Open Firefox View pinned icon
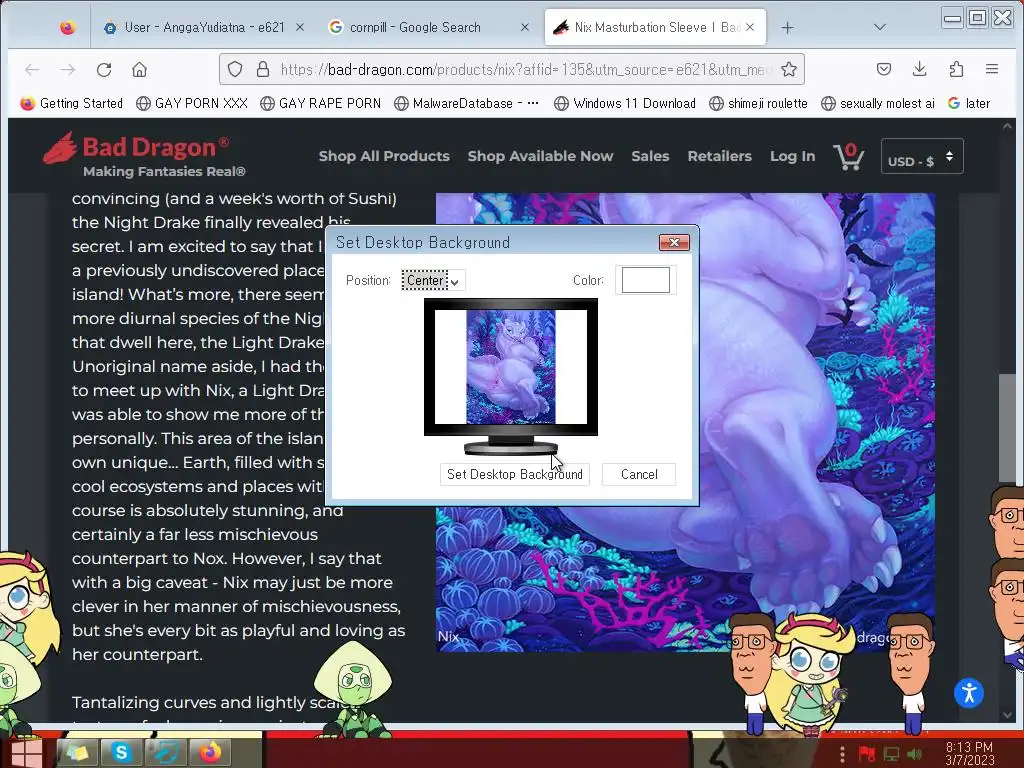This screenshot has width=1024, height=768. pos(67,27)
